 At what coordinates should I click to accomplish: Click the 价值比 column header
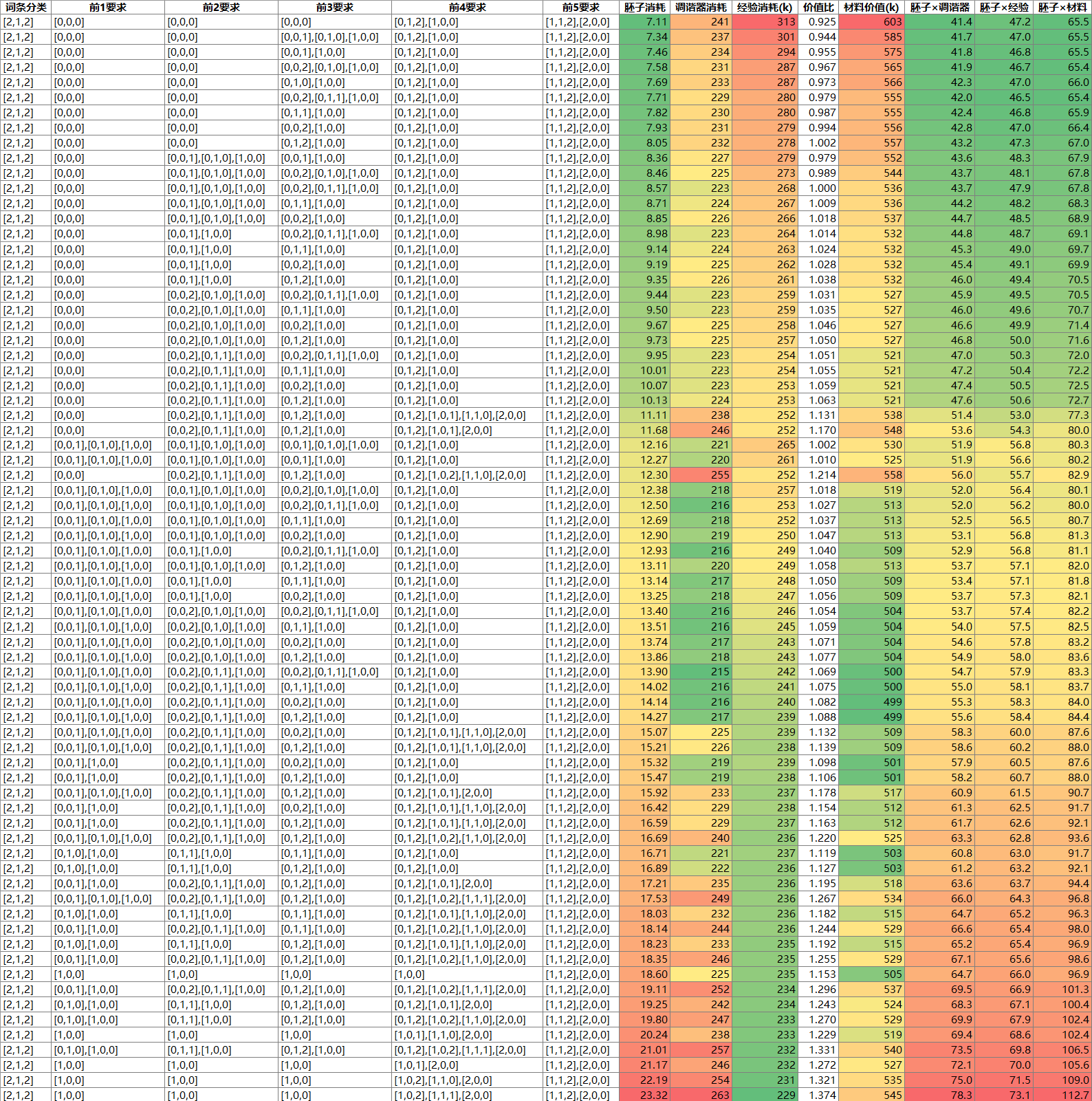(818, 7)
